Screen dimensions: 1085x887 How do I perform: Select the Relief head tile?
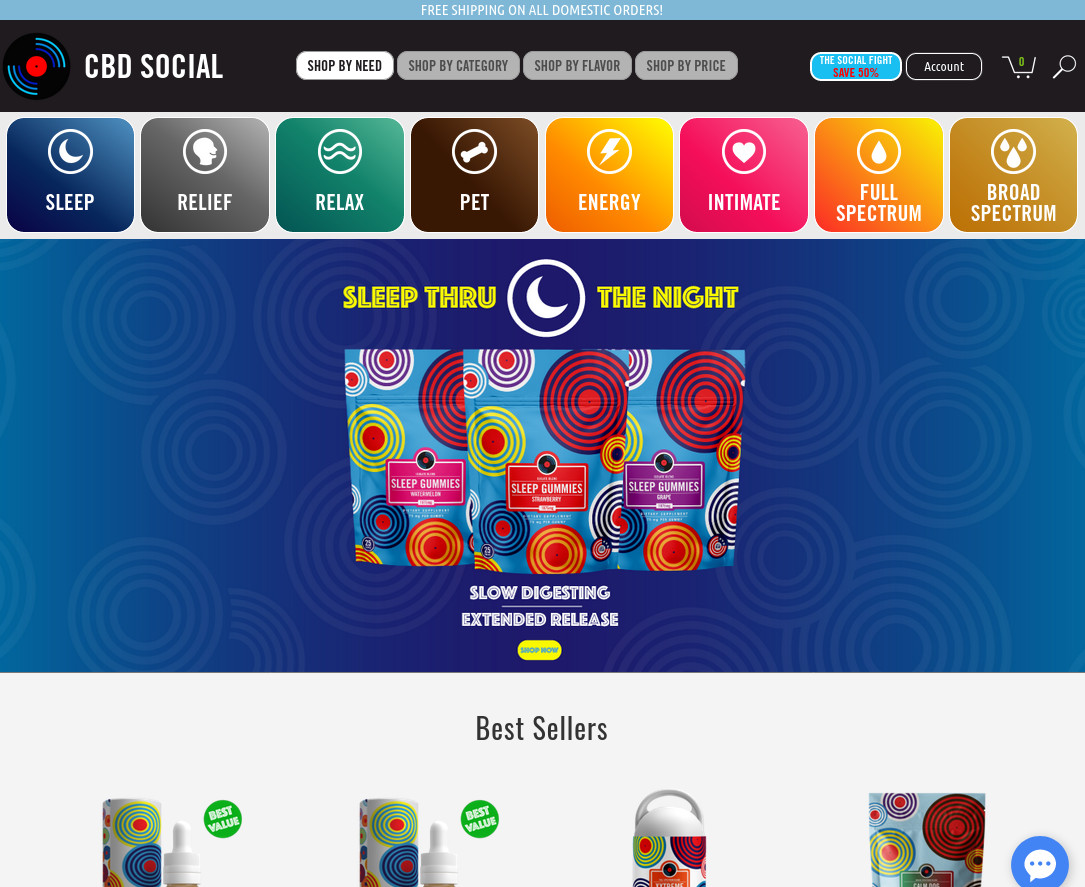(x=205, y=175)
